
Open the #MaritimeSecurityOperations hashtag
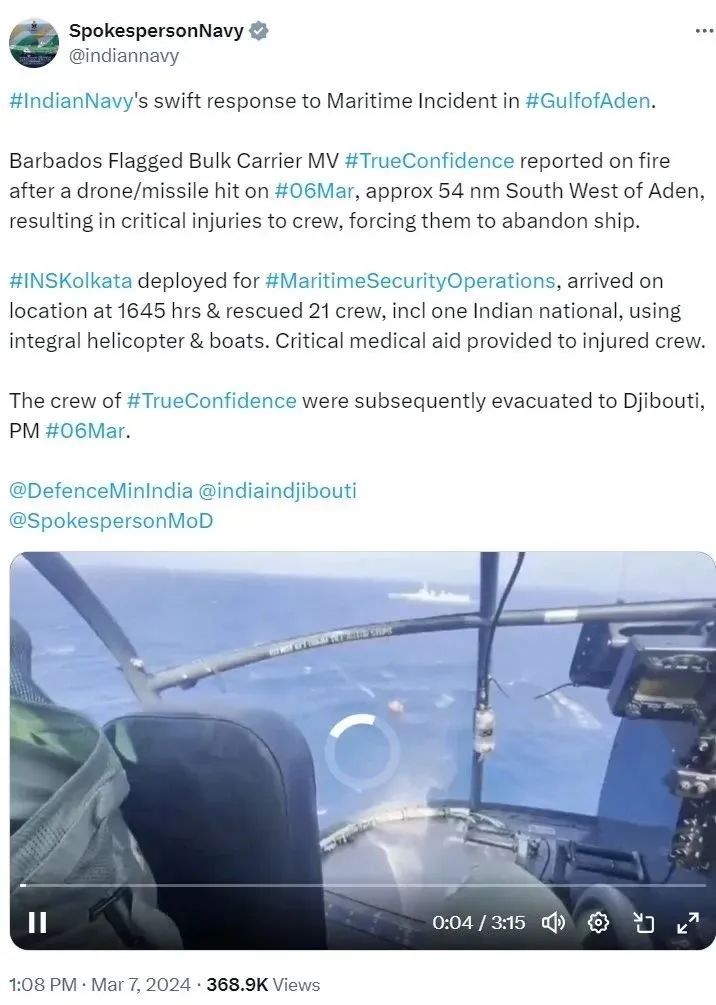click(410, 281)
